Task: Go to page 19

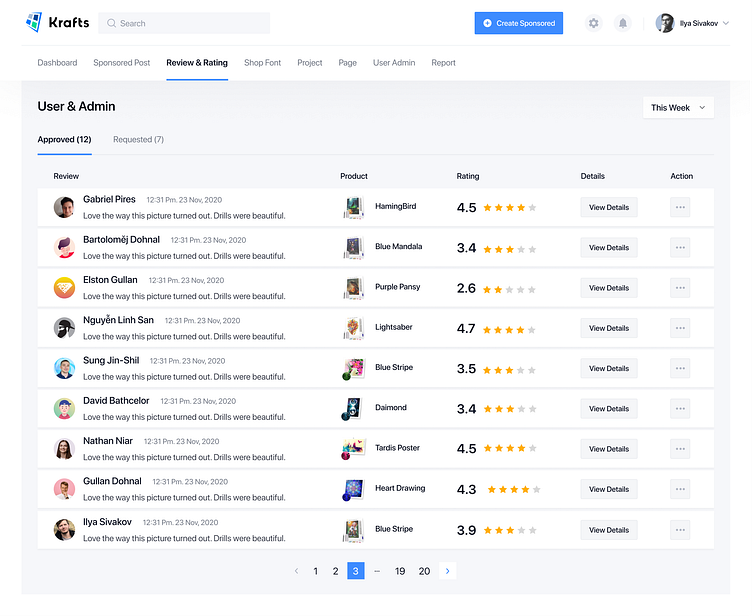Action: 400,571
